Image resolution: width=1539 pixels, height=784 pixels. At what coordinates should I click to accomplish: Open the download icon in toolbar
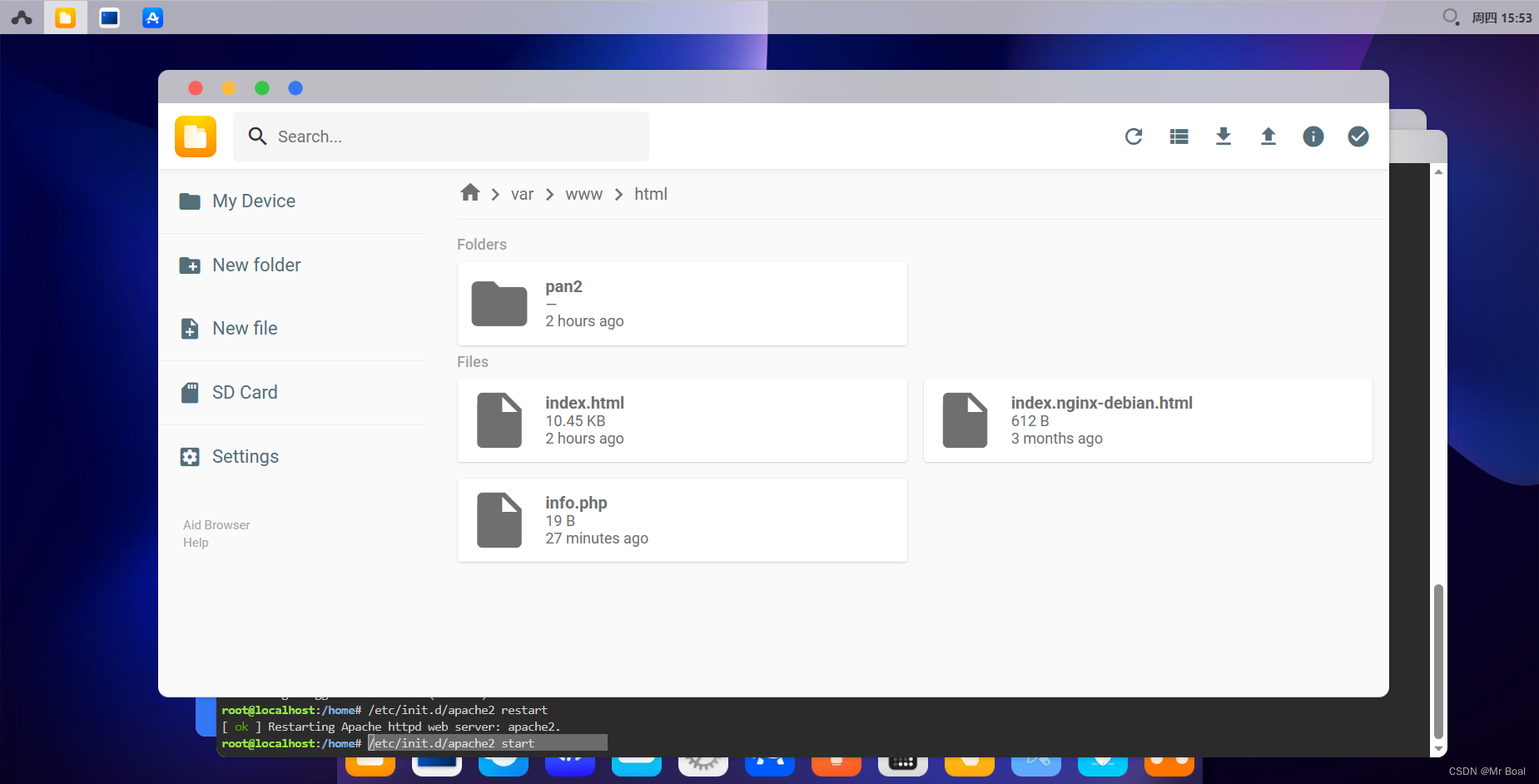1223,136
